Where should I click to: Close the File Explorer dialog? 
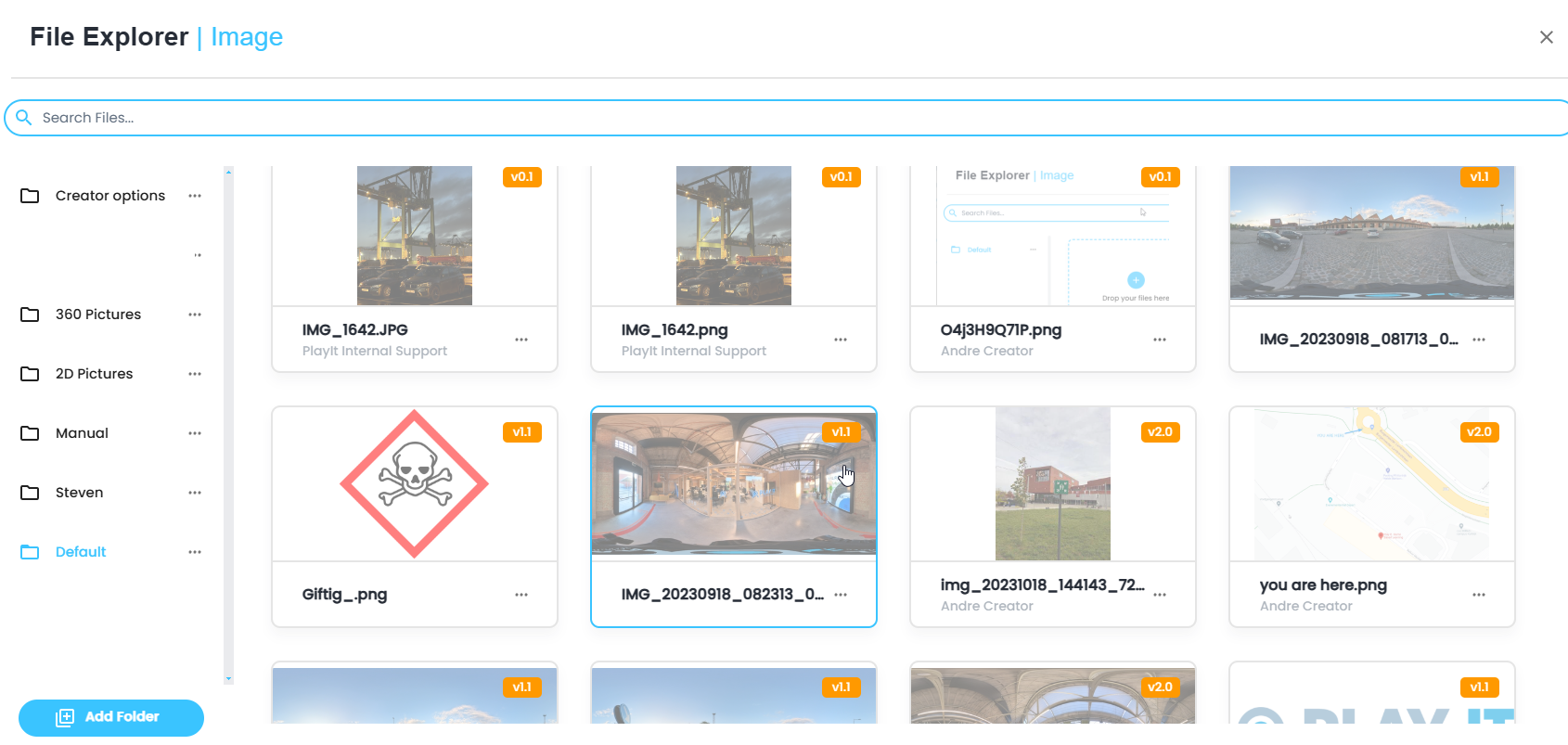[x=1546, y=37]
